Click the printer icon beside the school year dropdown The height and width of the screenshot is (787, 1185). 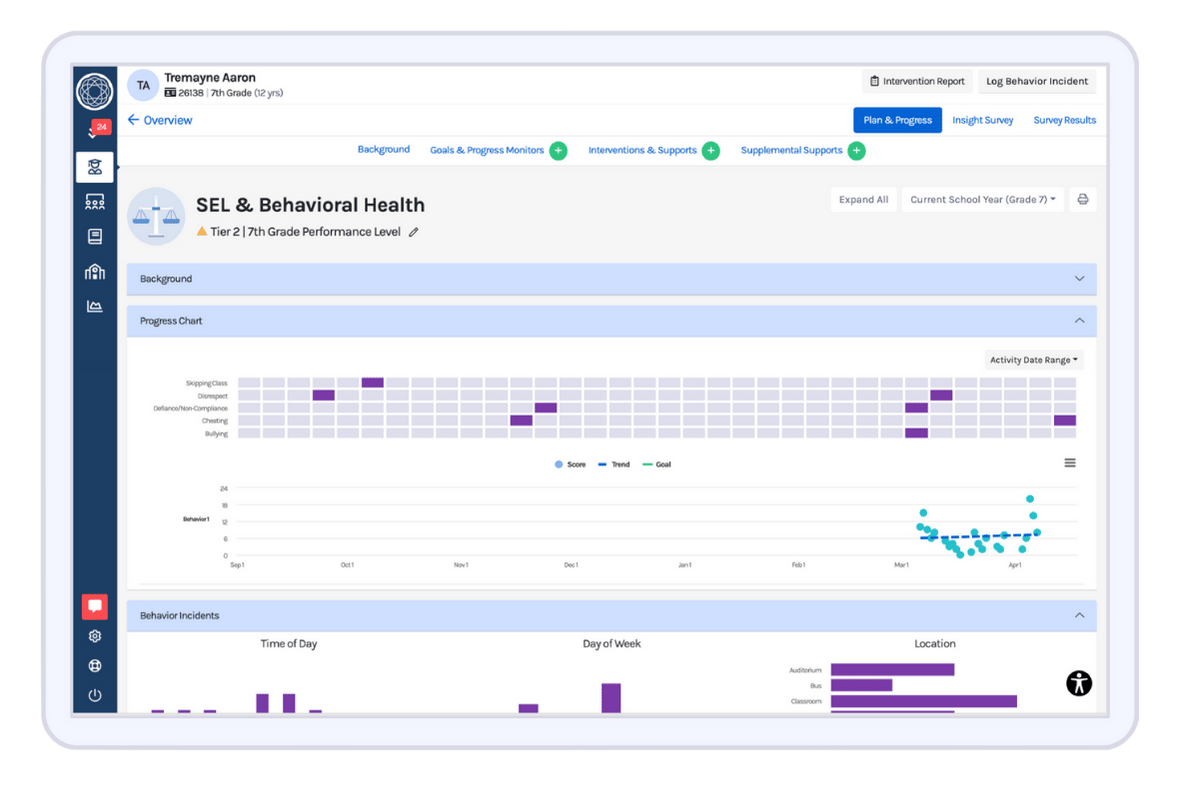tap(1082, 199)
